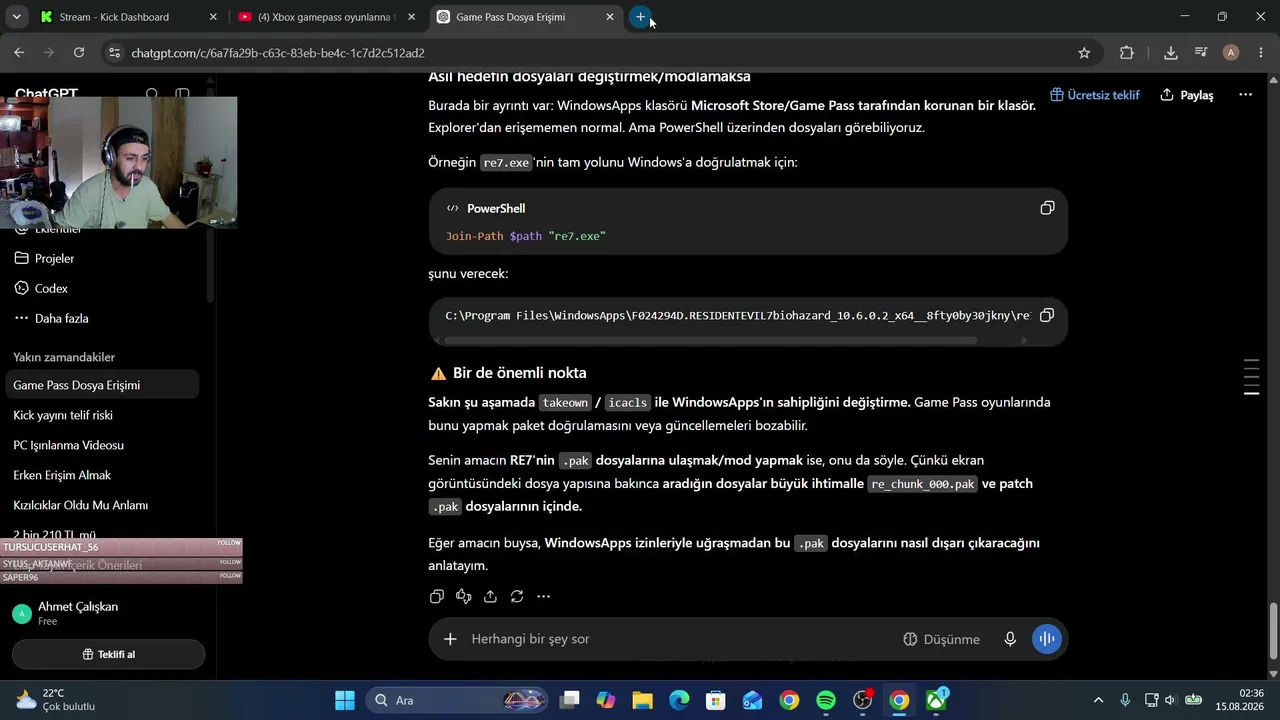The height and width of the screenshot is (720, 1280).
Task: Open Windows Start menu
Action: pyautogui.click(x=344, y=700)
